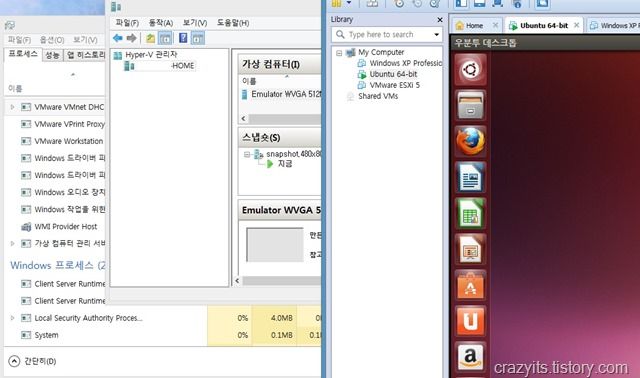Select VMware VPrint Proxy process
Screen dimensions: 640x378
click(55, 124)
